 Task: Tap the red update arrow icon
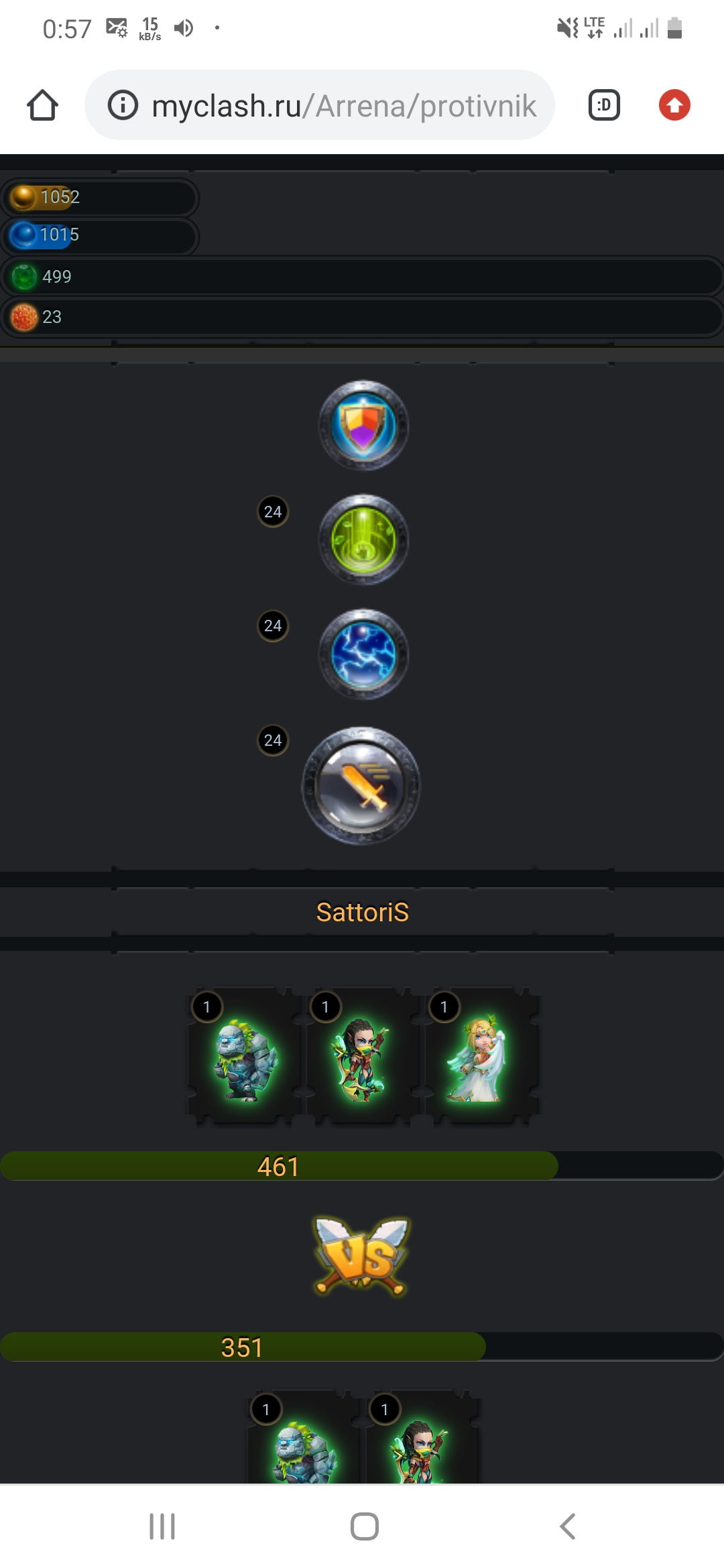674,105
